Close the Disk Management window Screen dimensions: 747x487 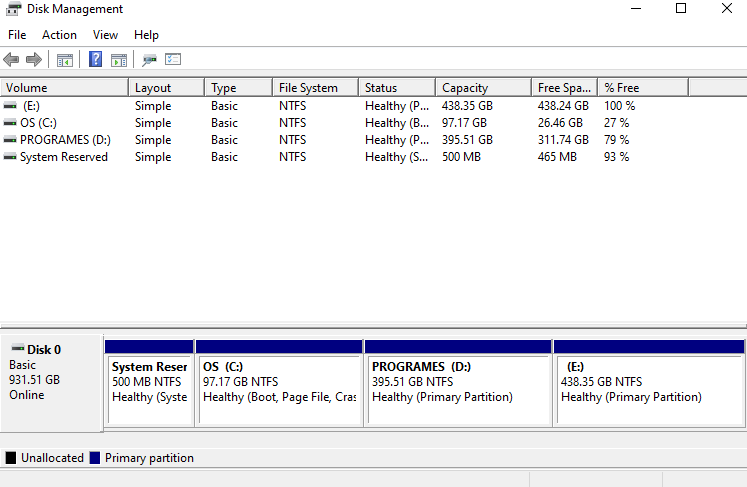pos(727,9)
